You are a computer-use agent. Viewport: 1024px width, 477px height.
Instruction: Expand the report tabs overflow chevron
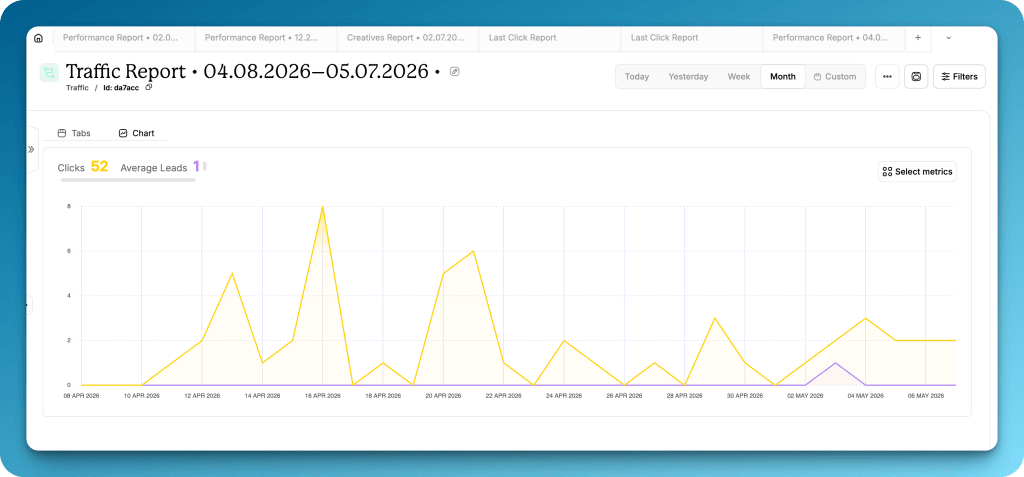[x=948, y=38]
